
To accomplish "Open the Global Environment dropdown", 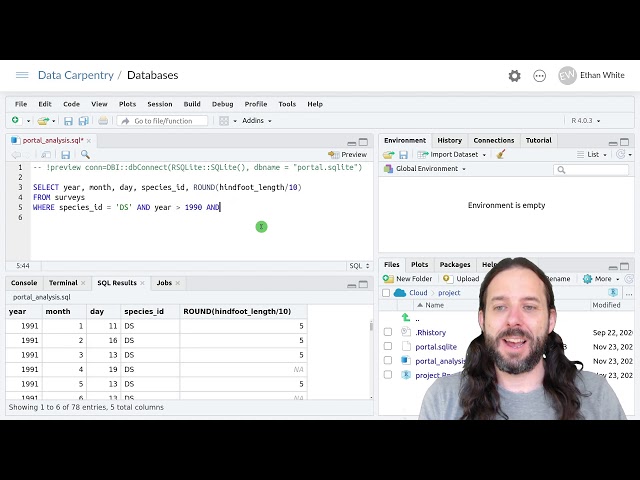I will click(425, 169).
